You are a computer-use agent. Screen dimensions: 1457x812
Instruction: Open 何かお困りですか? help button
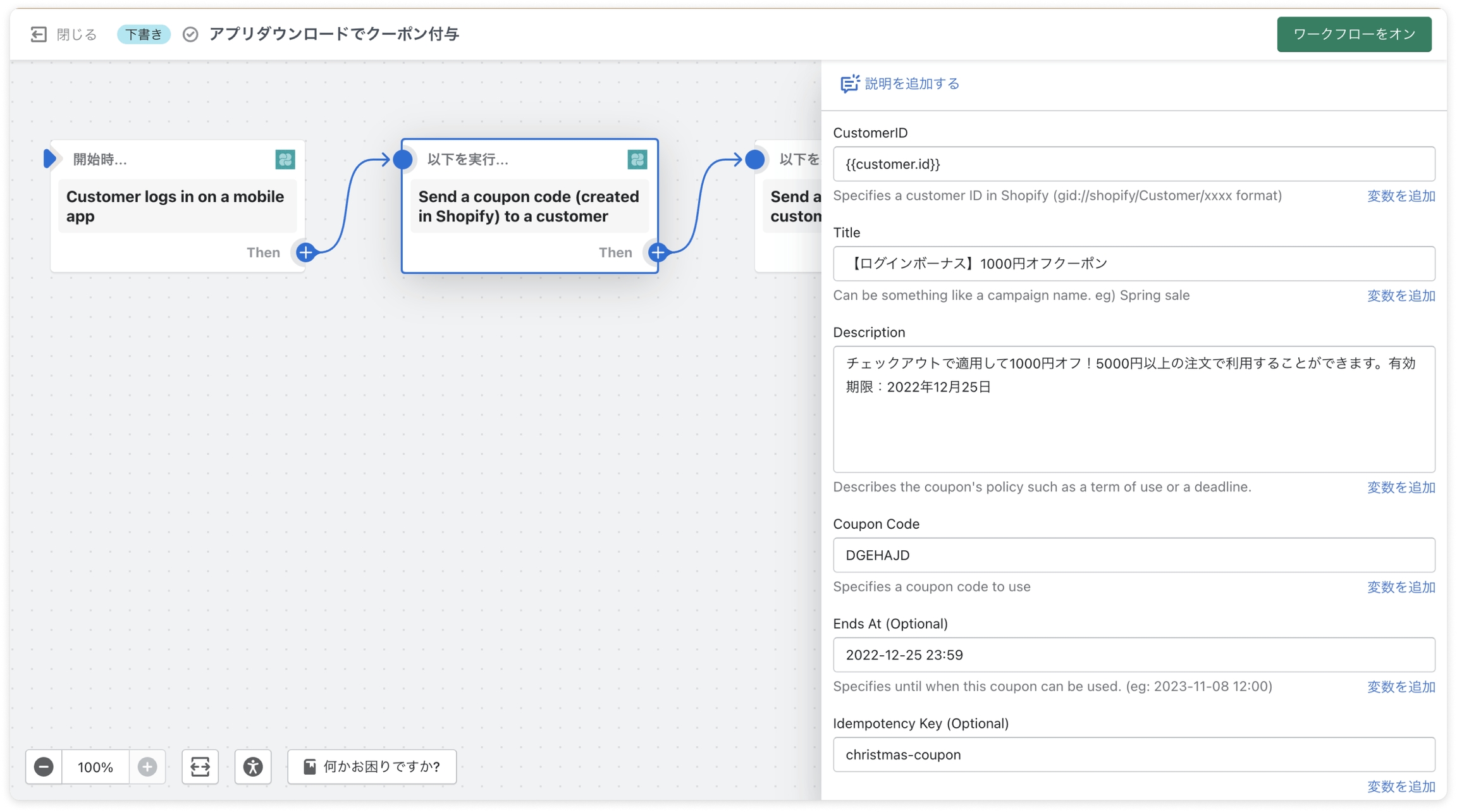point(372,766)
